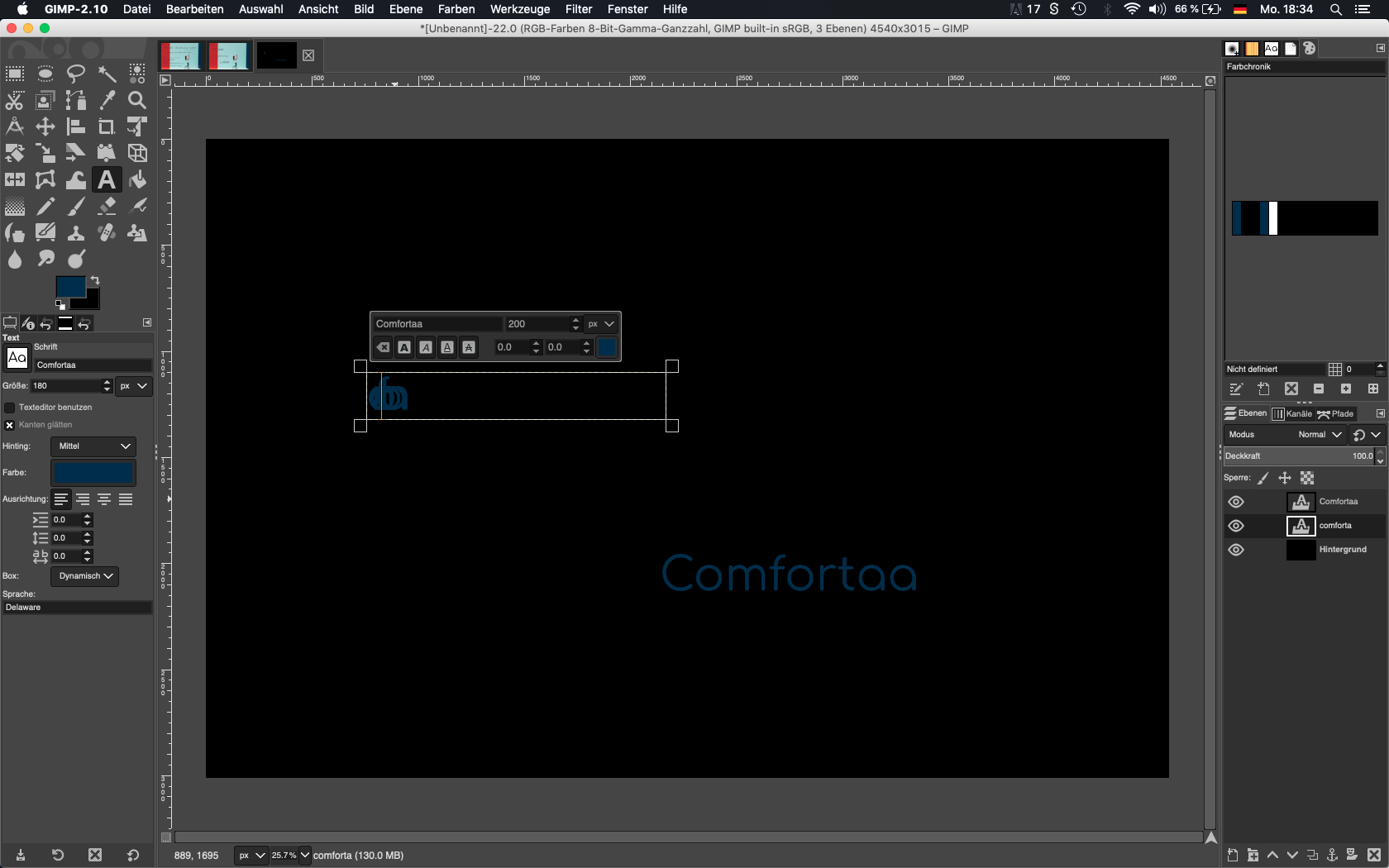The height and width of the screenshot is (868, 1389).
Task: Enable the Texteditor benutzen checkbox
Action: point(10,408)
